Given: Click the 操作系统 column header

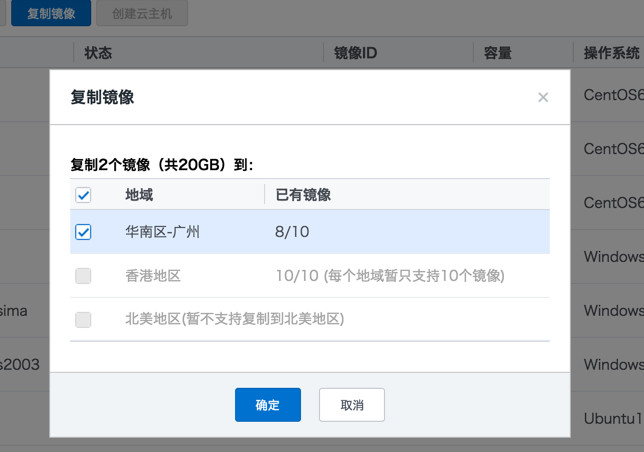Looking at the screenshot, I should point(612,53).
